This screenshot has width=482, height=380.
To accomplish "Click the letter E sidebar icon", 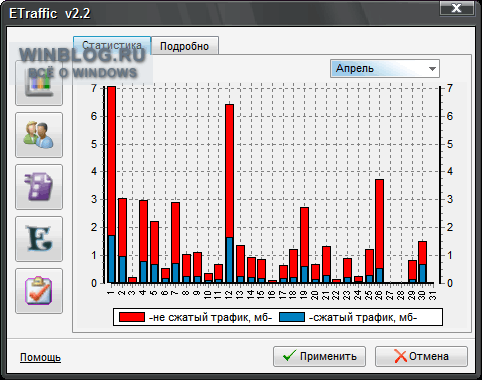I will tap(39, 239).
